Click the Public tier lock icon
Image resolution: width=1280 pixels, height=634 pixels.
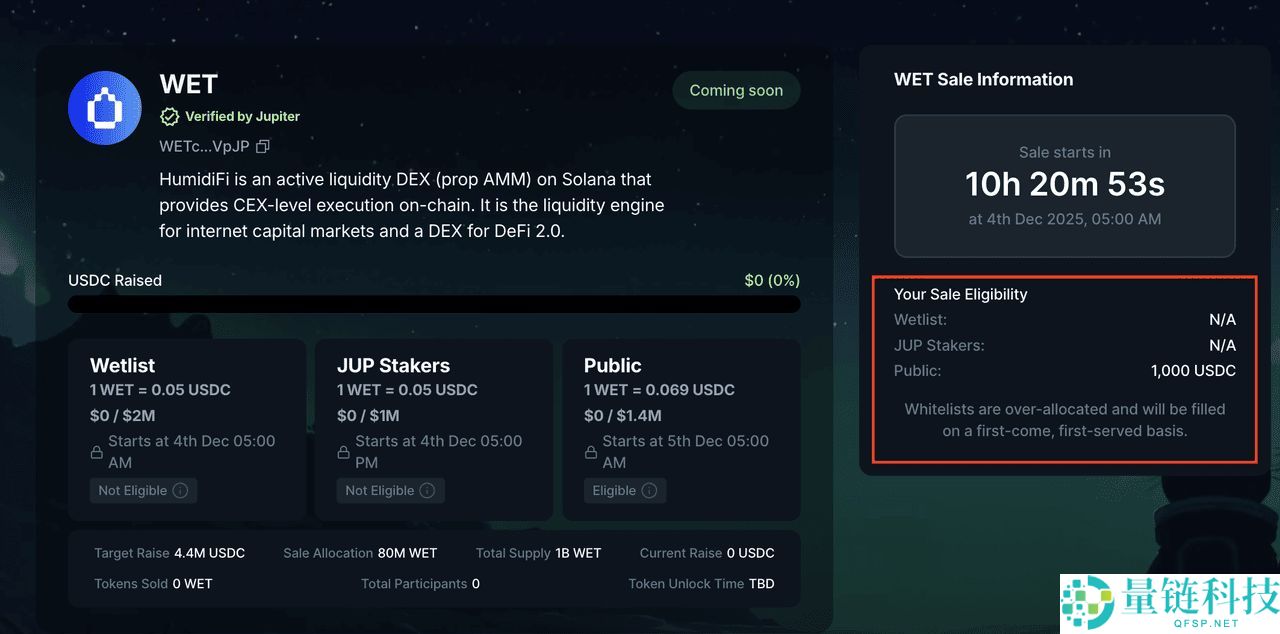tap(591, 452)
